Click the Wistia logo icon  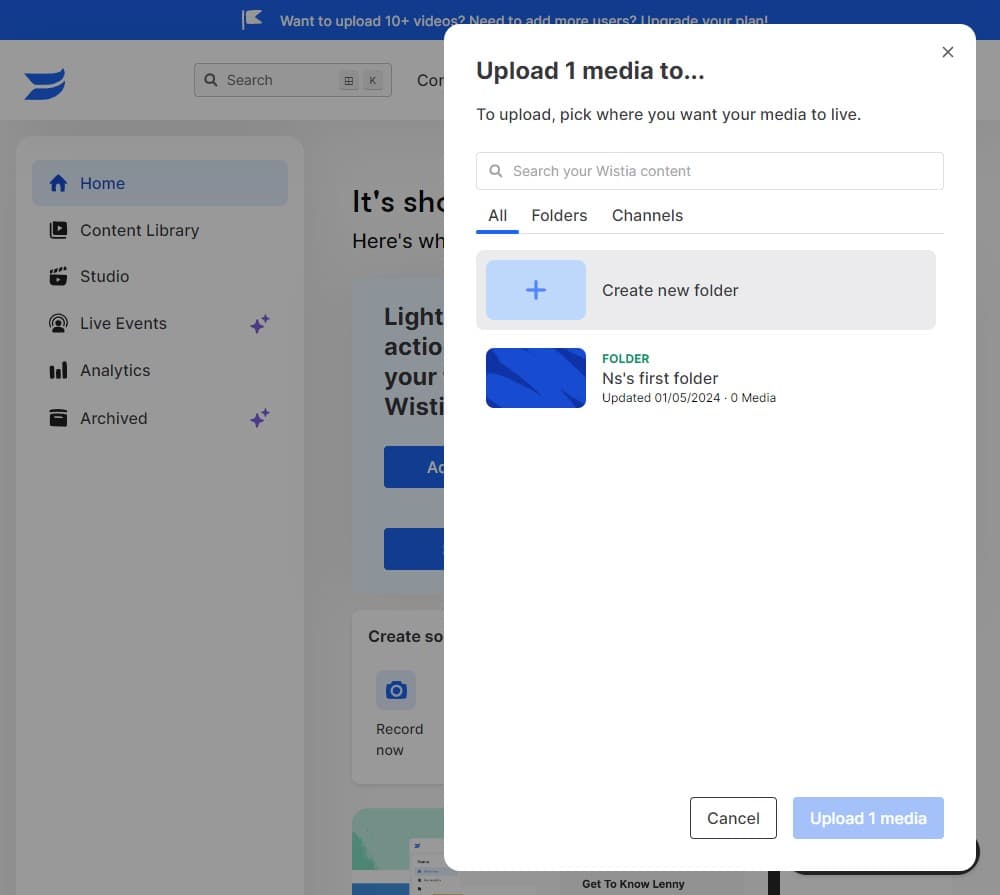[45, 84]
